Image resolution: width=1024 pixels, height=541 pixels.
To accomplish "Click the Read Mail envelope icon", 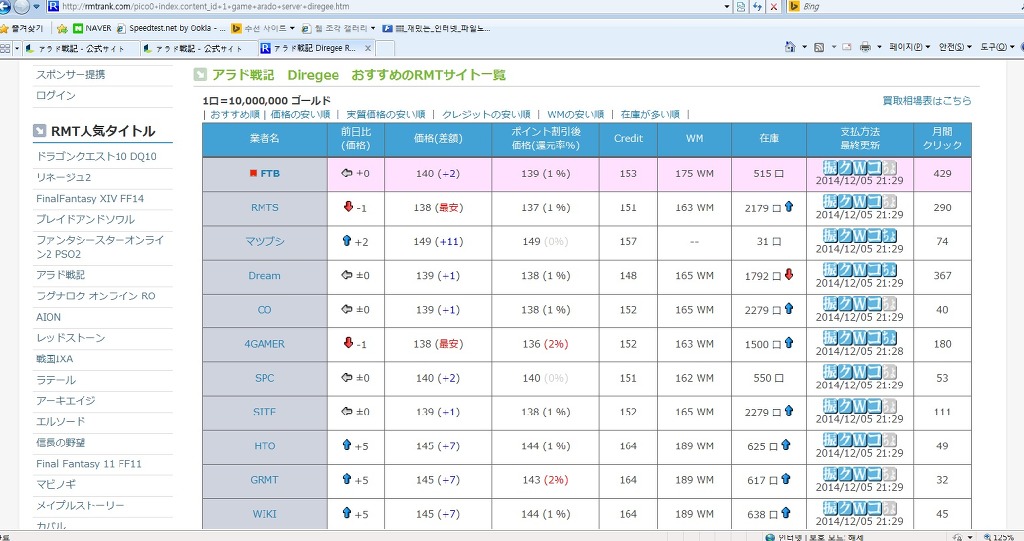I will (x=847, y=47).
